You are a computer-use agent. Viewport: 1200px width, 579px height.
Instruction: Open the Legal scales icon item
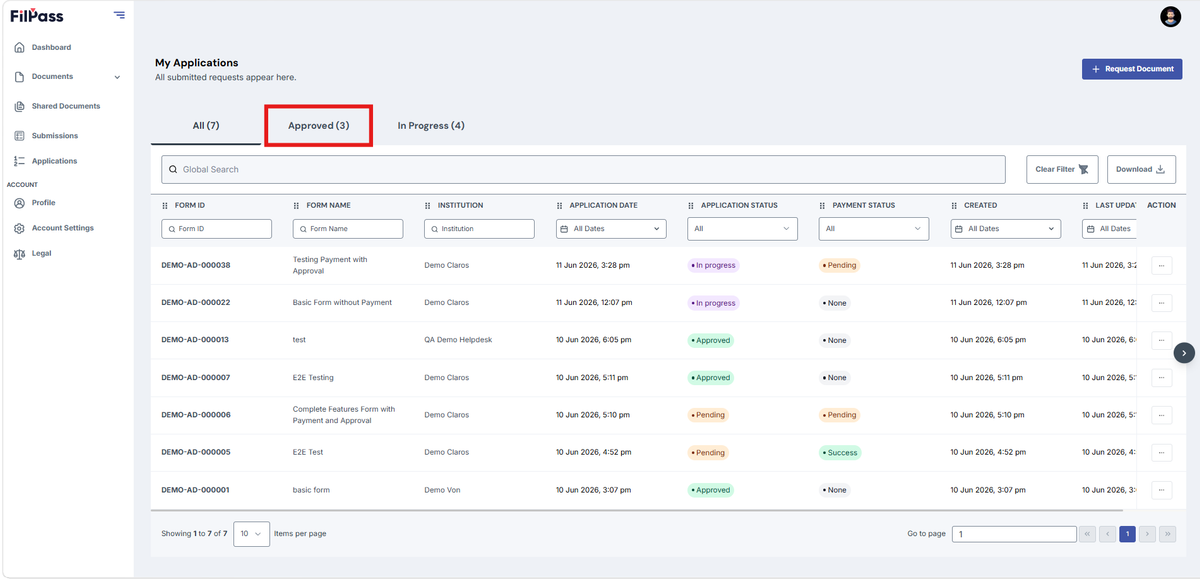pos(20,254)
